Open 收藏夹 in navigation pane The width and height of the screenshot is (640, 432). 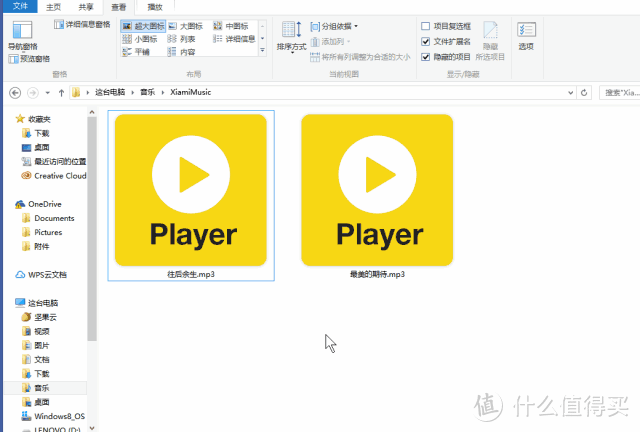point(33,119)
